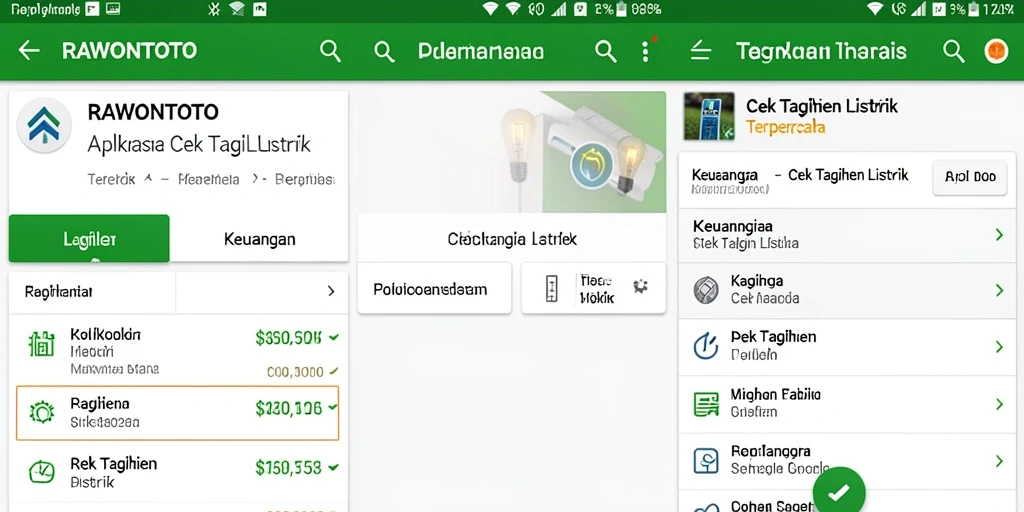Select the Raglíena highlighted row
This screenshot has width=1024, height=512.
177,413
